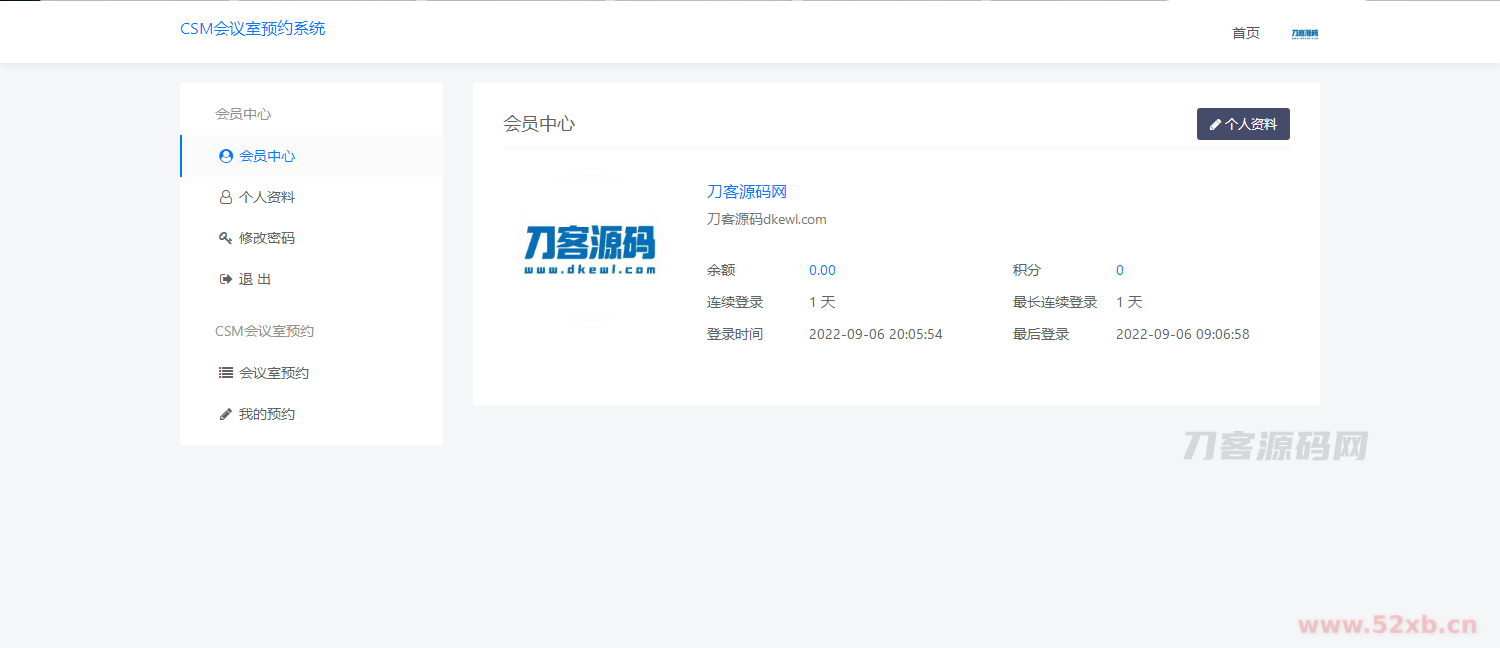The width and height of the screenshot is (1500, 648).
Task: Click the key icon beside 修改密码
Action: [226, 238]
